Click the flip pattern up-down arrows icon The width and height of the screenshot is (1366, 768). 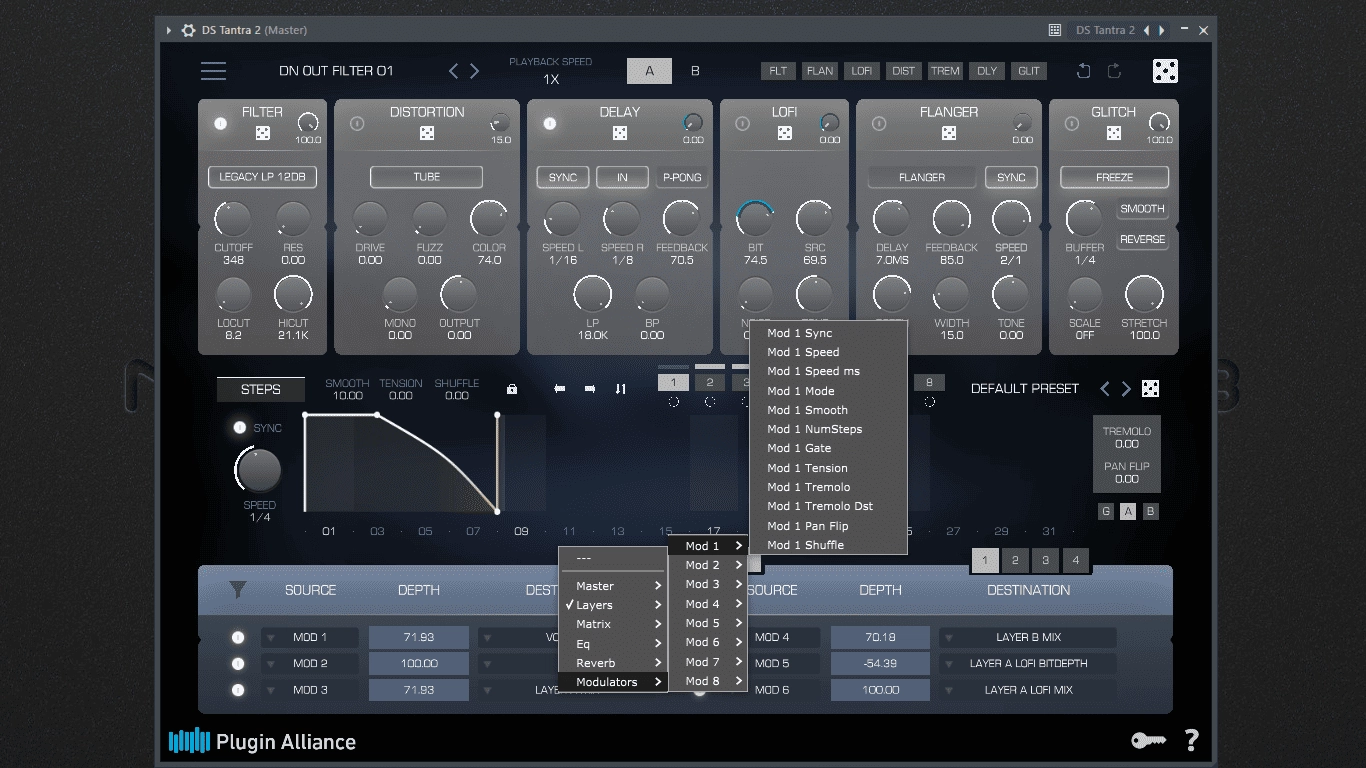[621, 389]
